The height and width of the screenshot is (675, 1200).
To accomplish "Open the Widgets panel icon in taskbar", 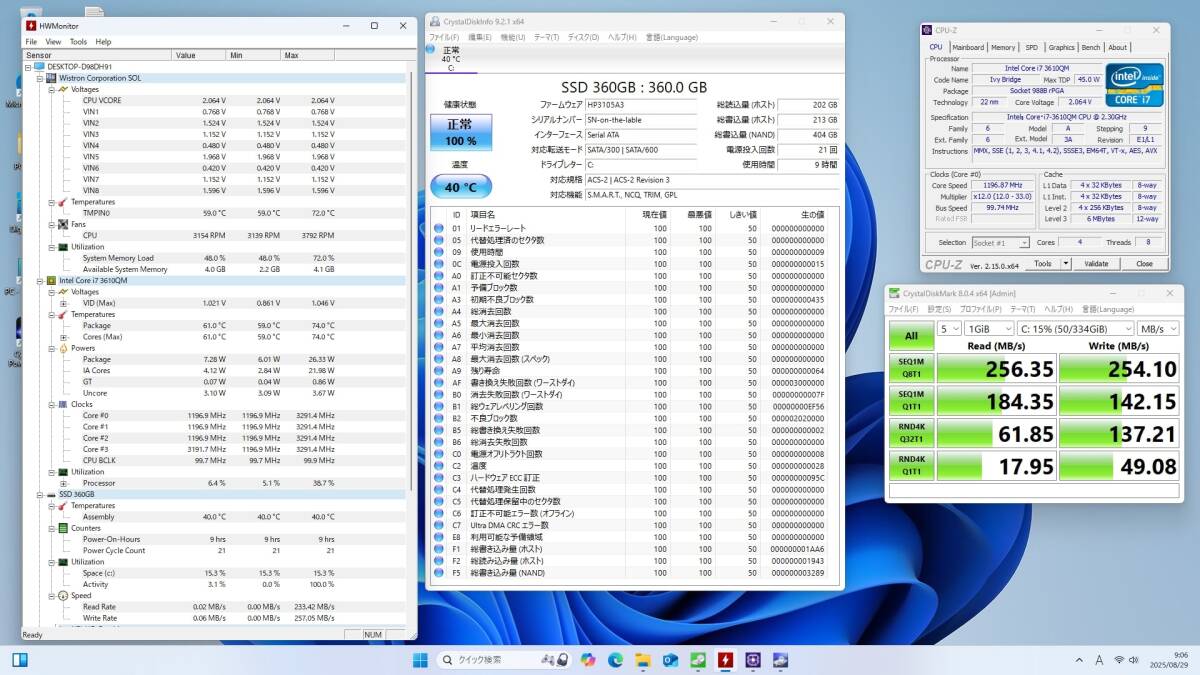I will (20, 660).
